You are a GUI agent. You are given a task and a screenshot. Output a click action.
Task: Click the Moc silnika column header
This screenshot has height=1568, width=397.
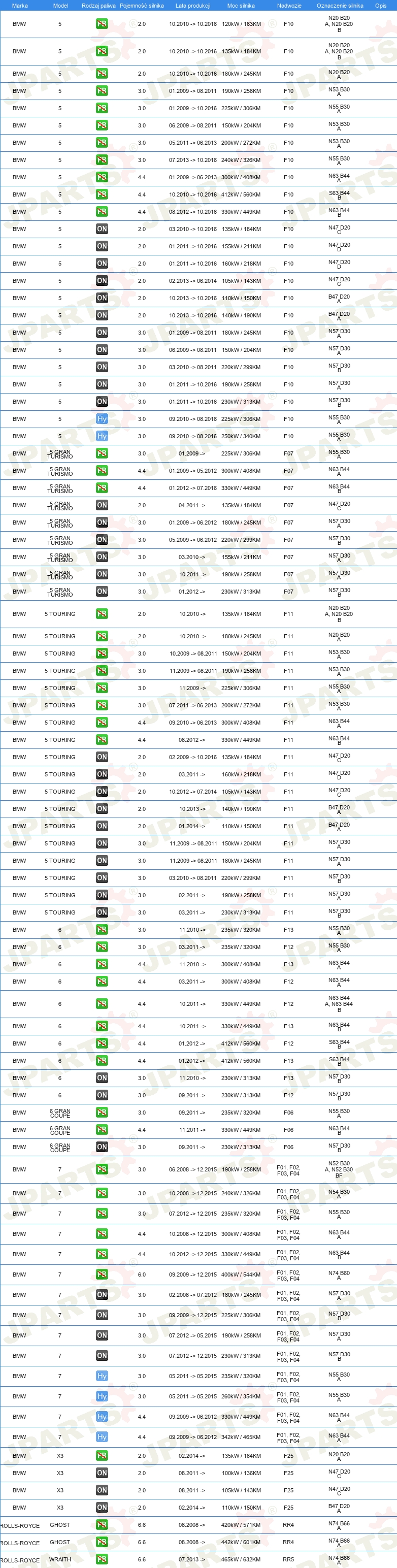[241, 6]
